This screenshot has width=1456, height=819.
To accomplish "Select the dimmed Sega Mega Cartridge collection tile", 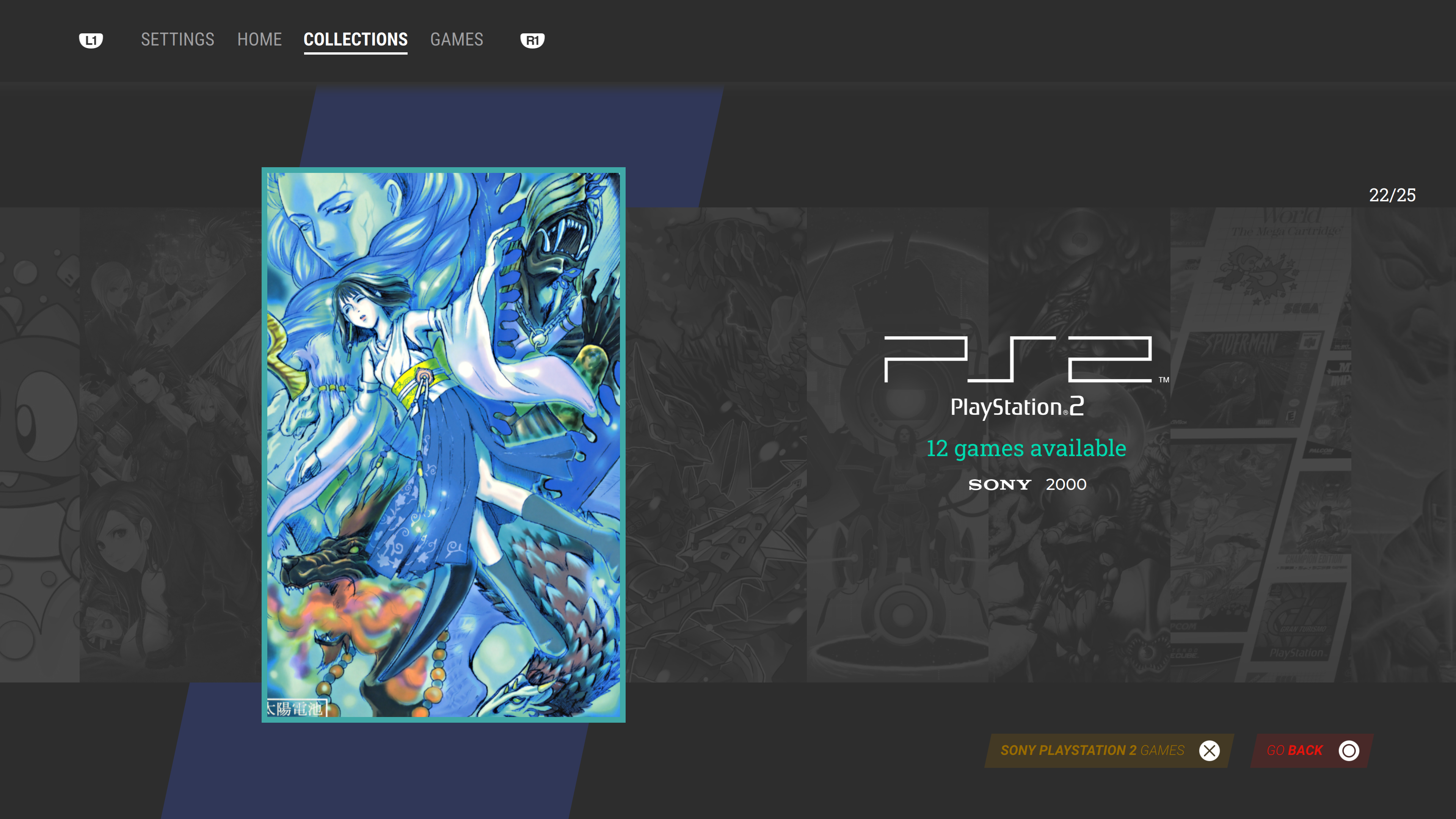I will pos(1260,445).
